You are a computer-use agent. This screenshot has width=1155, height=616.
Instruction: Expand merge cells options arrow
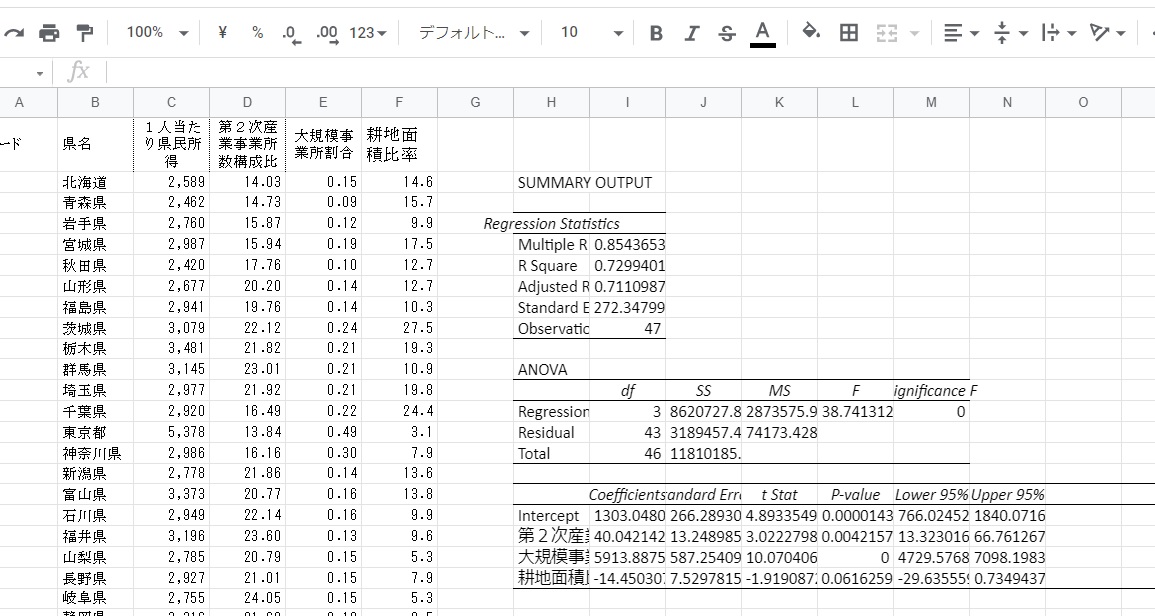pos(915,33)
